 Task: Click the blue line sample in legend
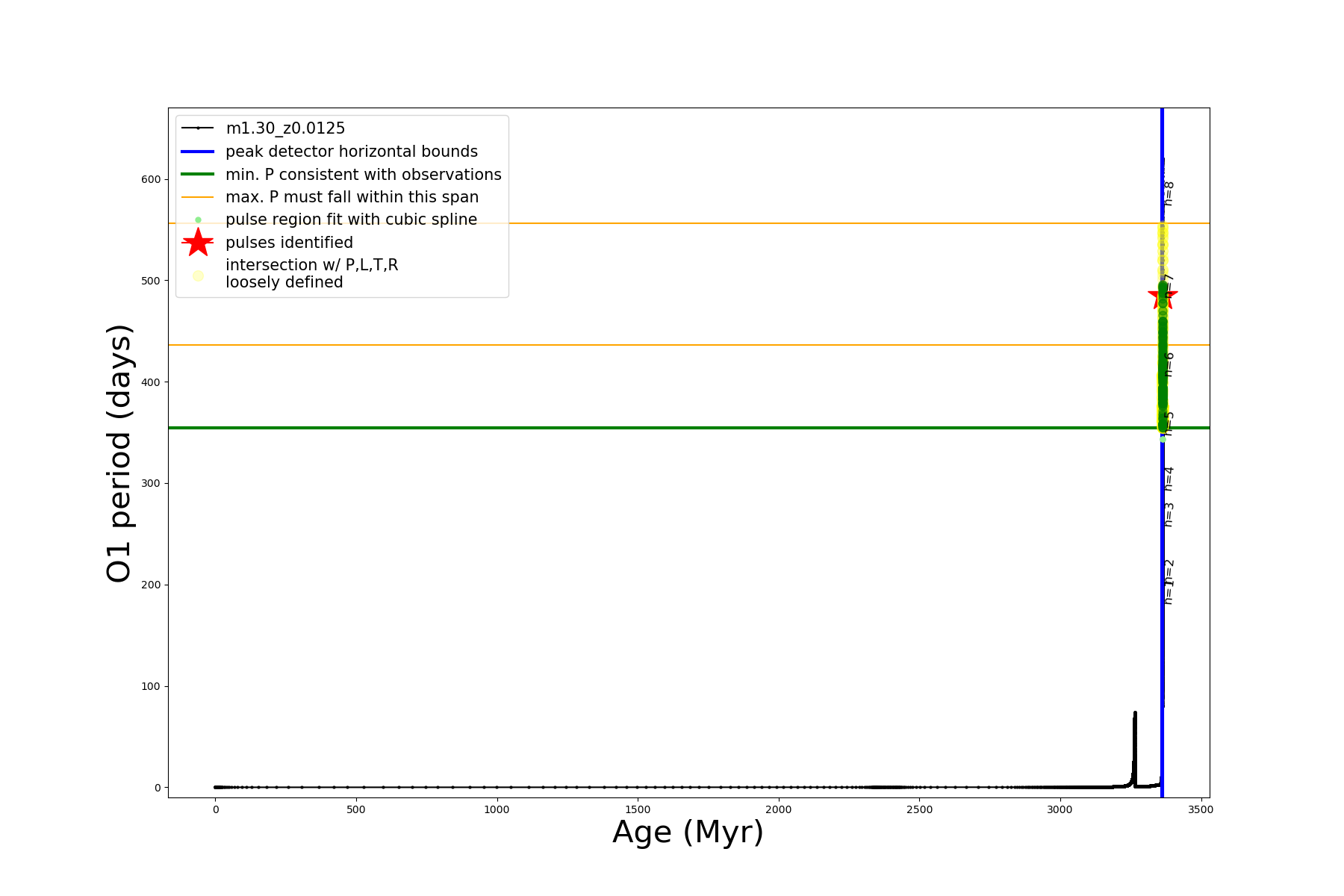(x=198, y=152)
